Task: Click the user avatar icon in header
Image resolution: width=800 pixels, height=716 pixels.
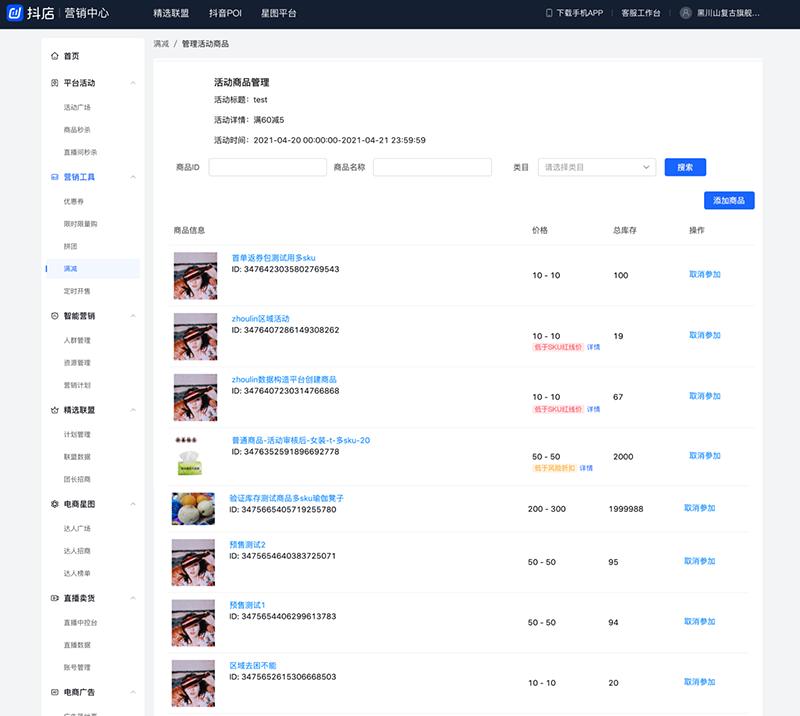Action: (685, 13)
